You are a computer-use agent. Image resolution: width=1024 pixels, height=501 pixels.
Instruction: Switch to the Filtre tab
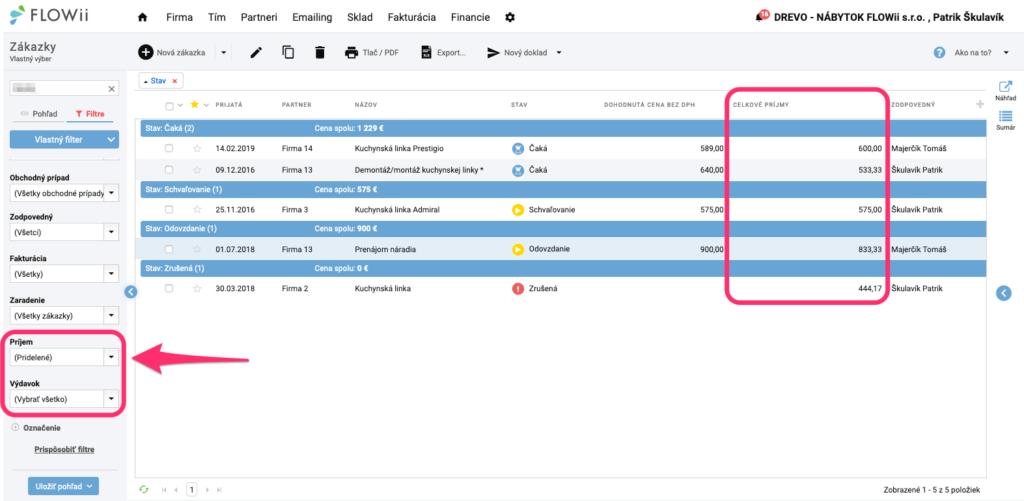tap(89, 114)
